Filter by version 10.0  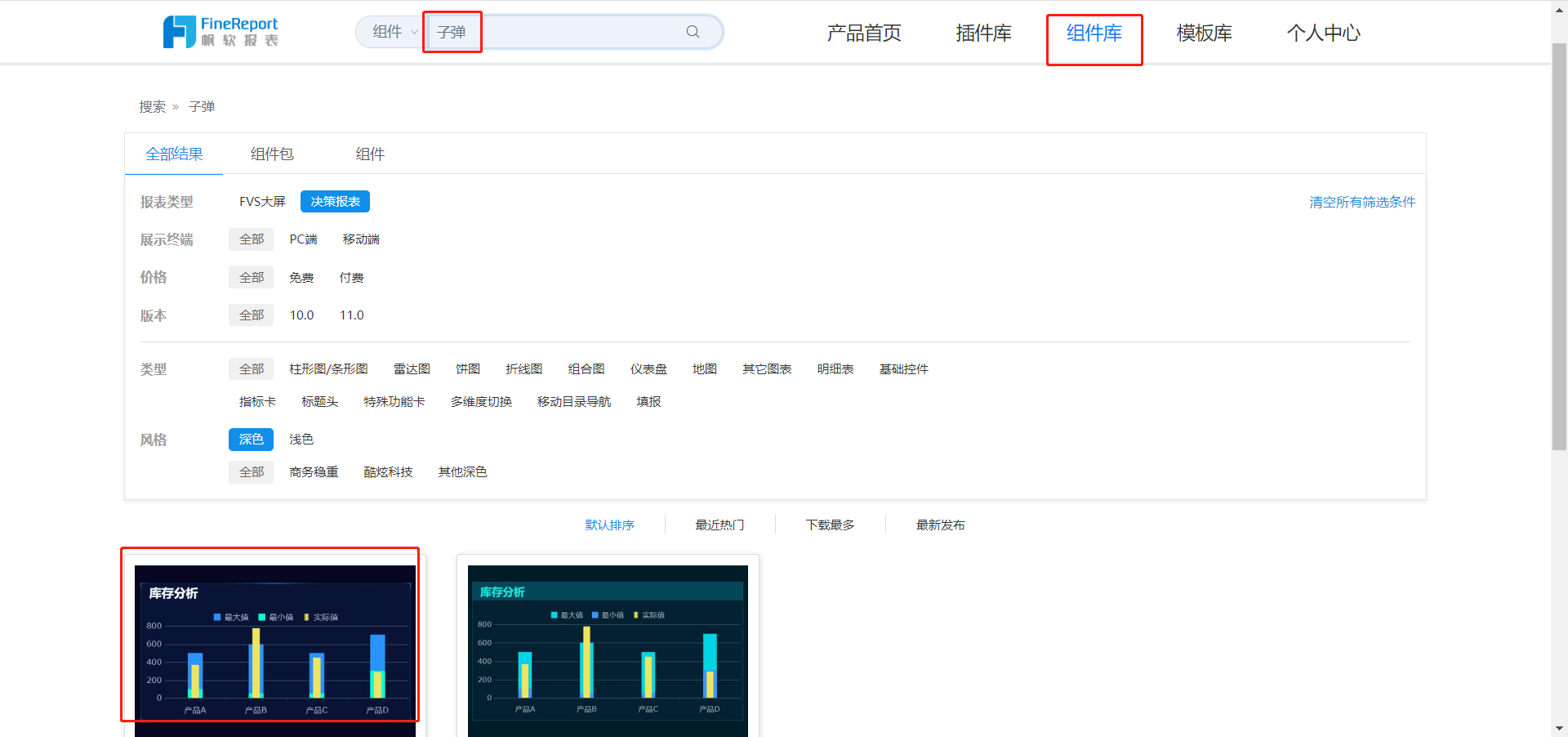302,315
